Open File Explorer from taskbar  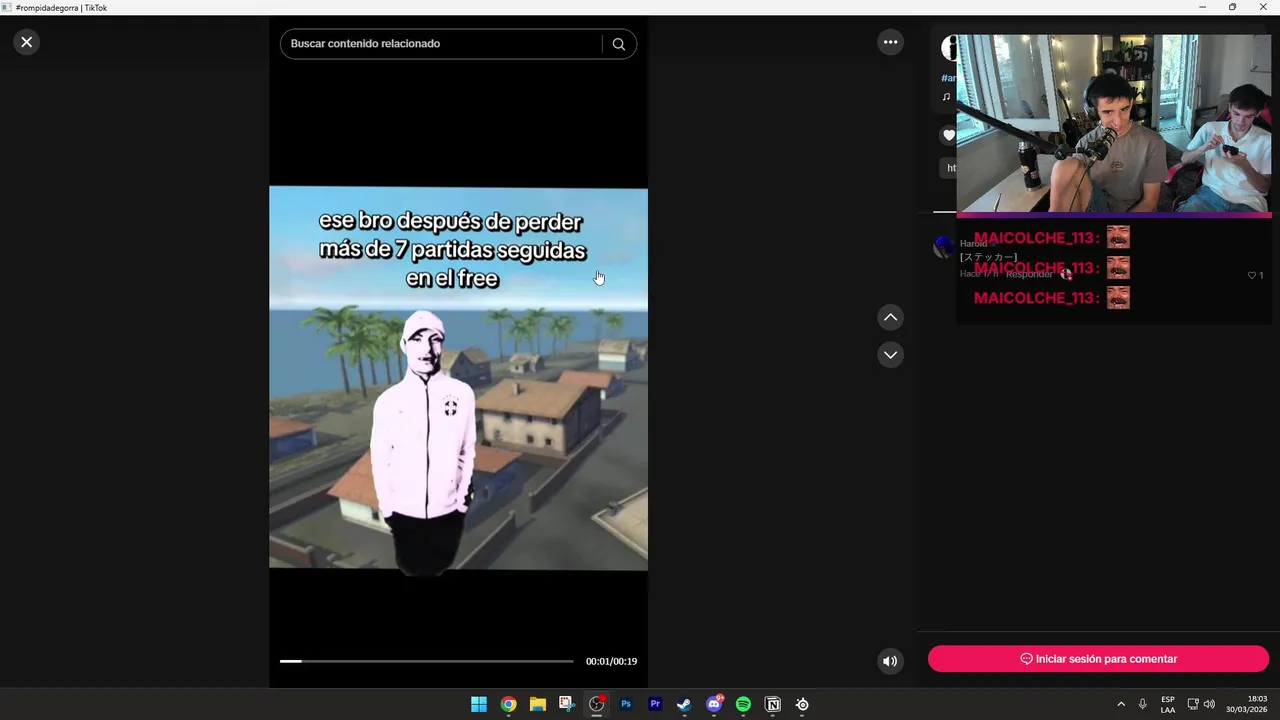tap(538, 704)
